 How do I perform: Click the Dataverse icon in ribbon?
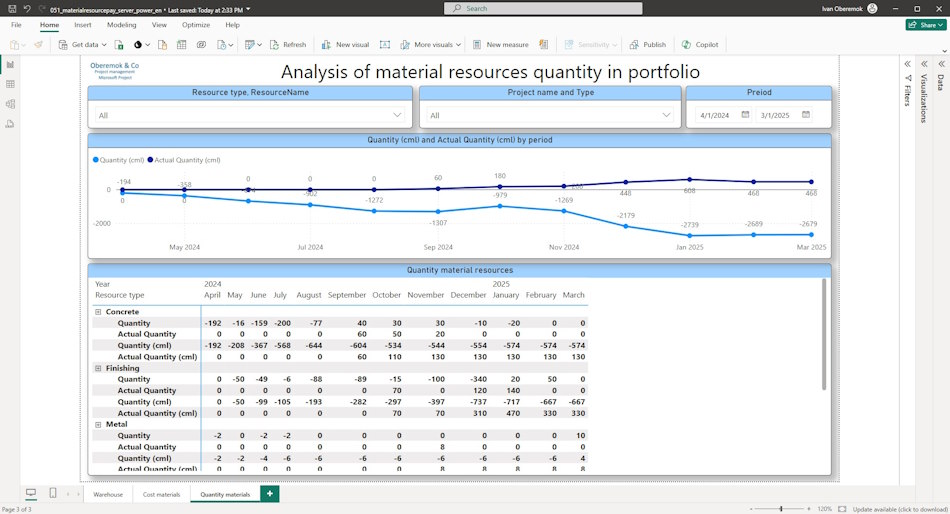pyautogui.click(x=201, y=45)
